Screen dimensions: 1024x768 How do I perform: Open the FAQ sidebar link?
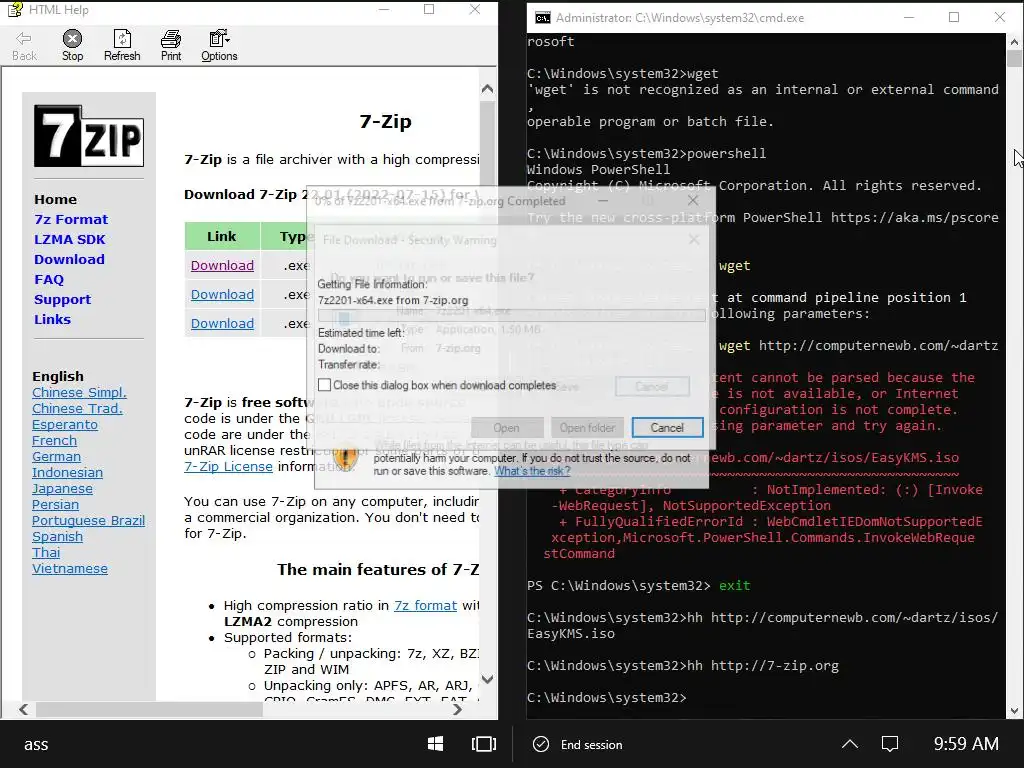coord(49,280)
